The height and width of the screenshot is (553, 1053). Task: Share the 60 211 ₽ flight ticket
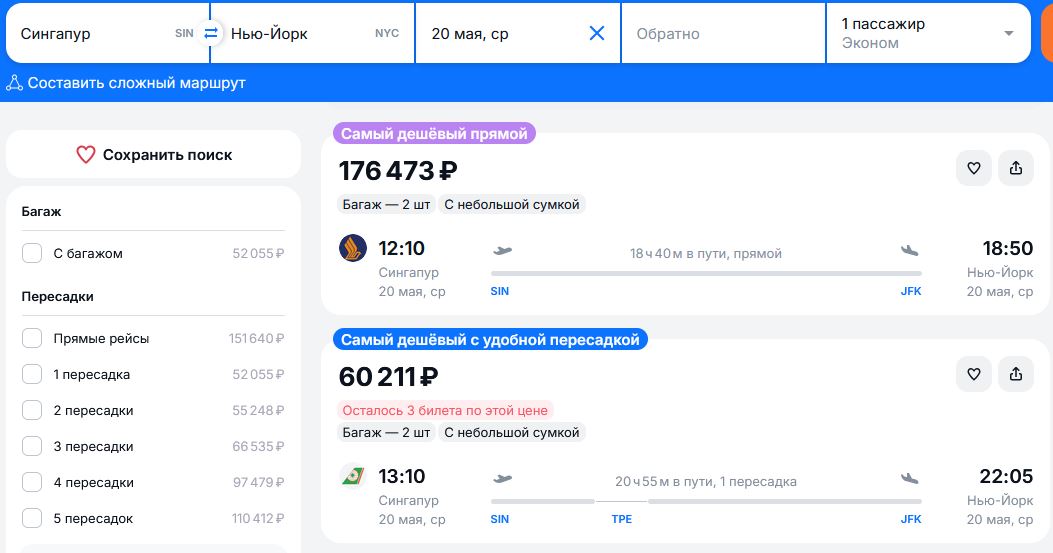[x=1016, y=374]
